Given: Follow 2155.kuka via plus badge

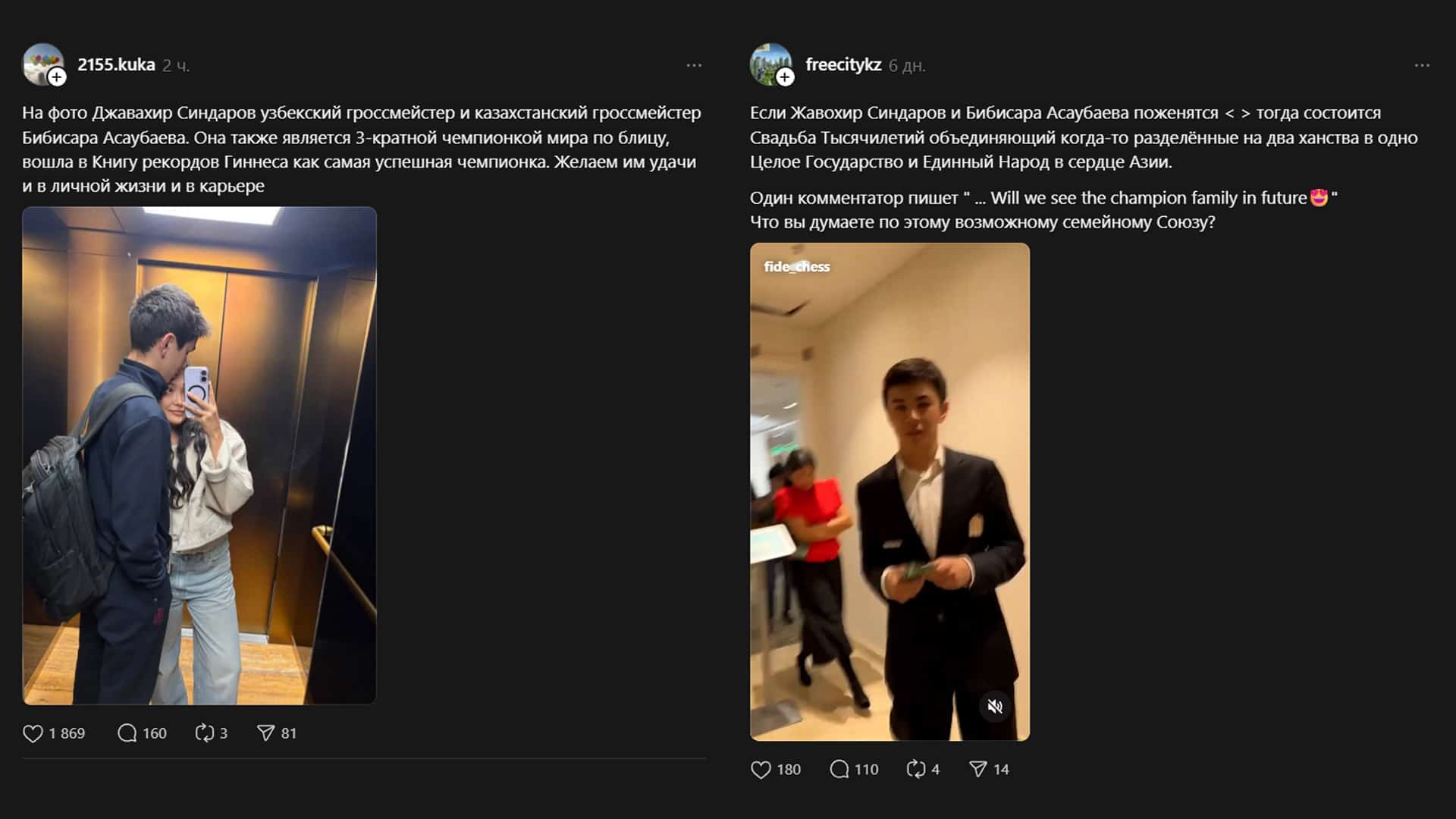Looking at the screenshot, I should click(57, 77).
